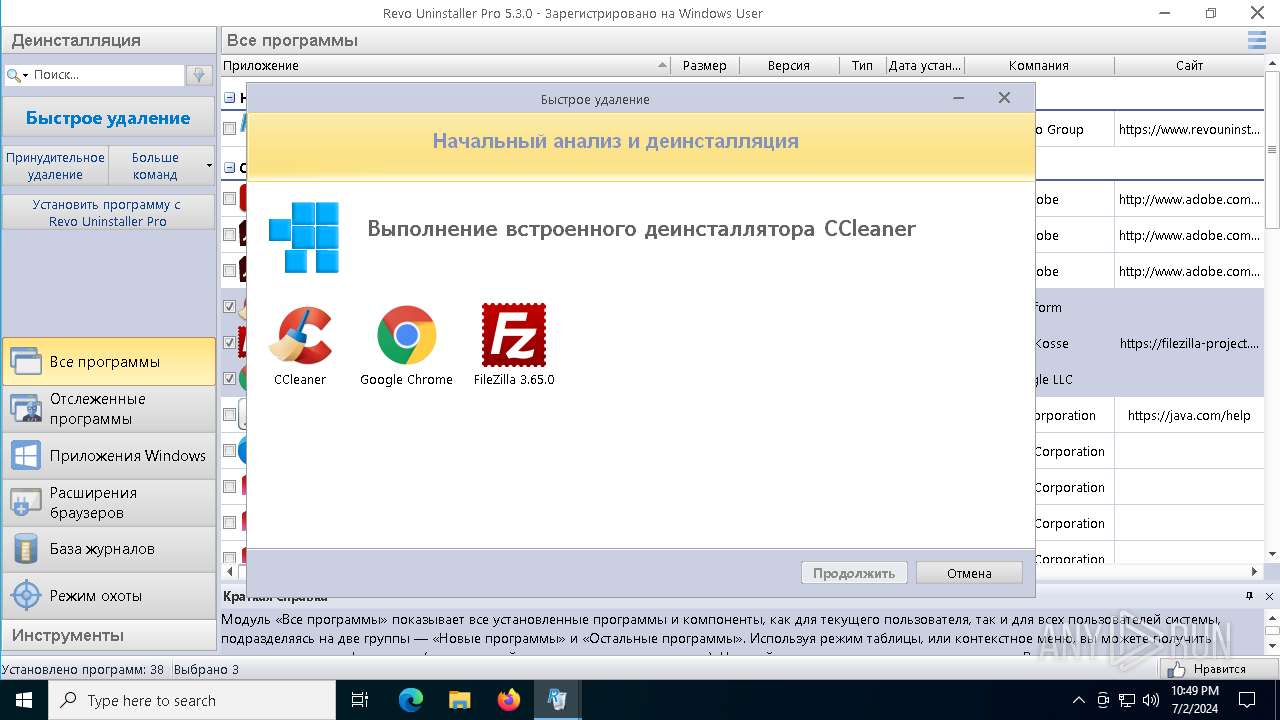This screenshot has width=1280, height=720.
Task: Click the Тип column header
Action: click(x=862, y=65)
